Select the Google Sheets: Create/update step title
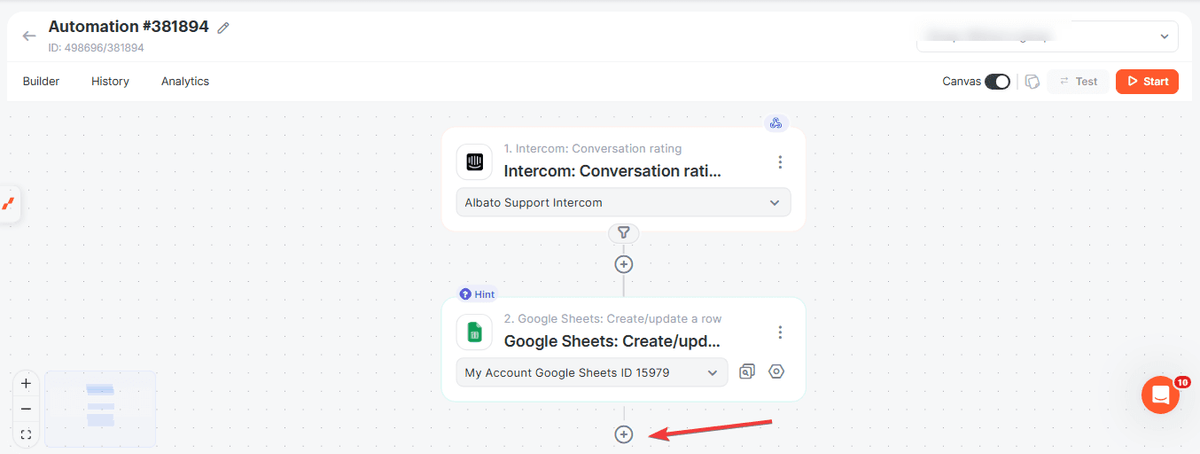 611,341
